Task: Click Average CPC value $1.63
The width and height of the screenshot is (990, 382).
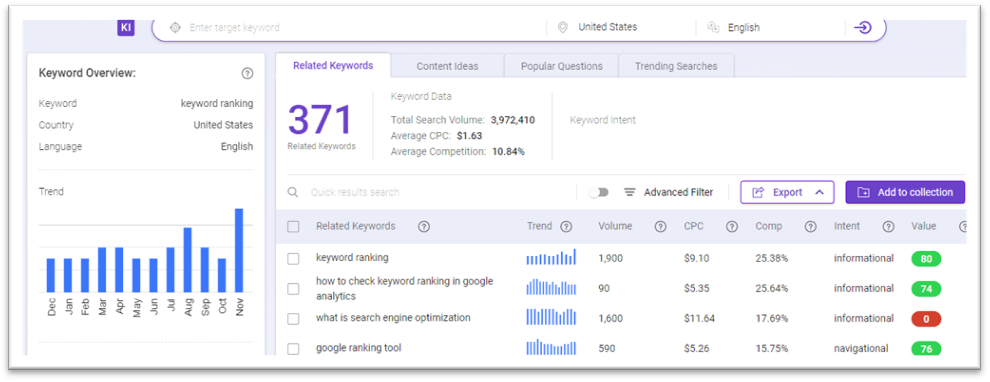Action: [x=469, y=135]
